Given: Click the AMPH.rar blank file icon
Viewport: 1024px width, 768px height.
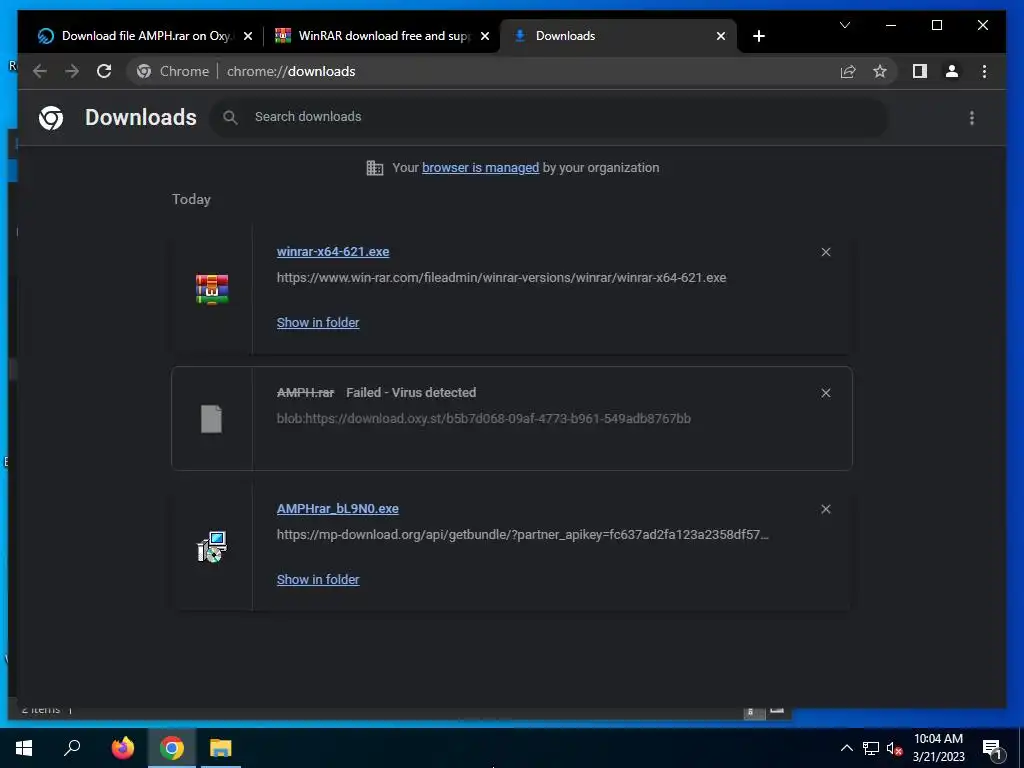Looking at the screenshot, I should [212, 419].
